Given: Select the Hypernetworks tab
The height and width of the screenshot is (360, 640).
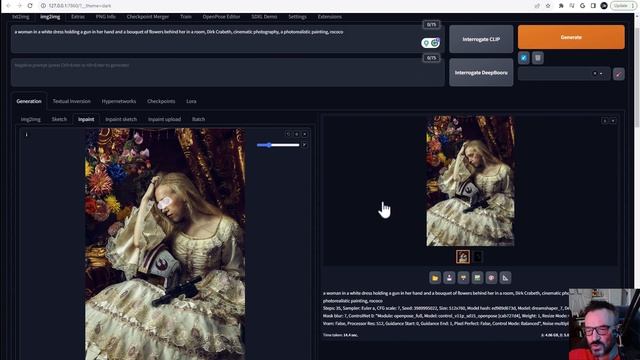Looking at the screenshot, I should coord(119,101).
